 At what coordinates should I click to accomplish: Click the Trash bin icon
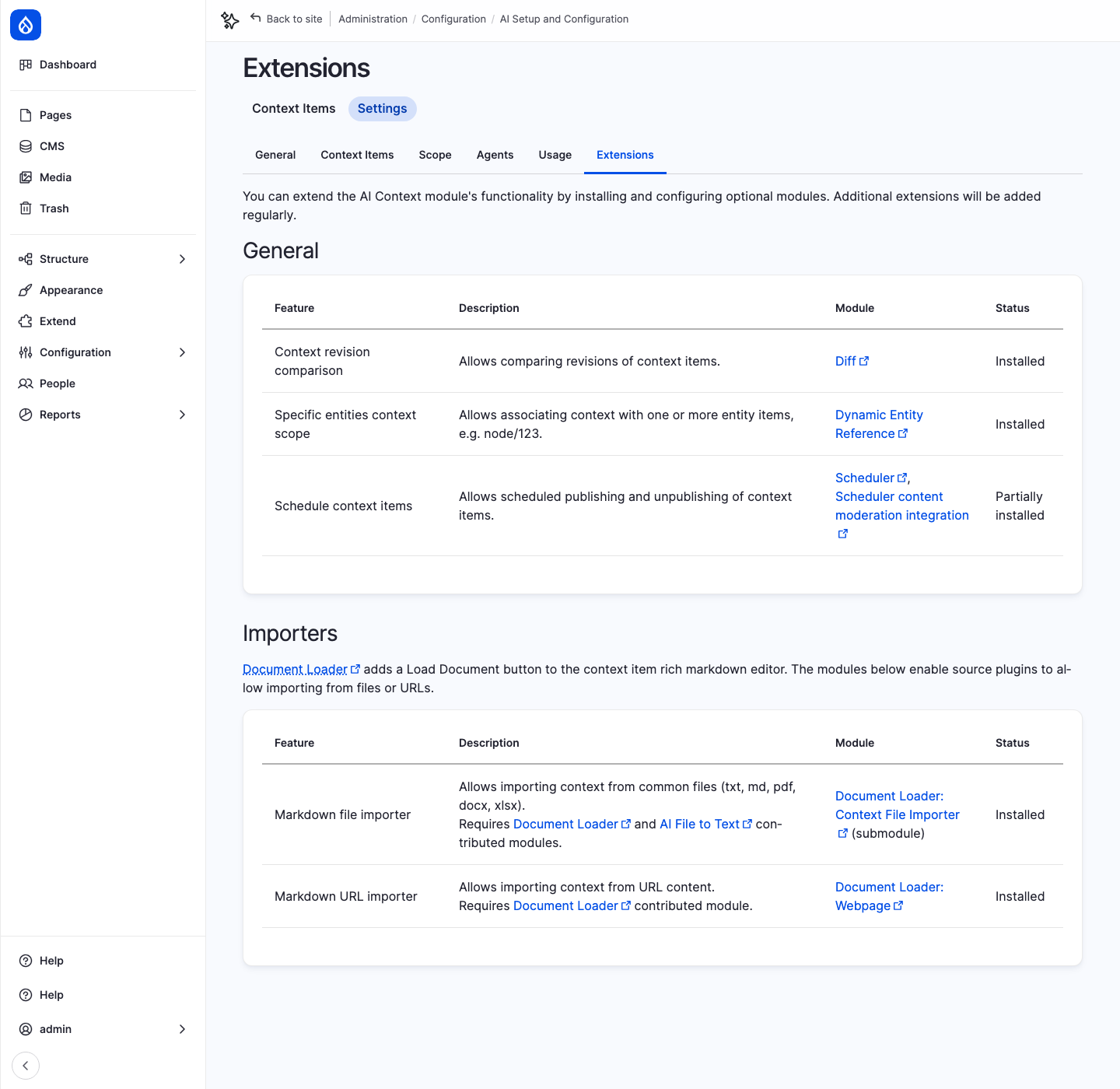pos(26,208)
